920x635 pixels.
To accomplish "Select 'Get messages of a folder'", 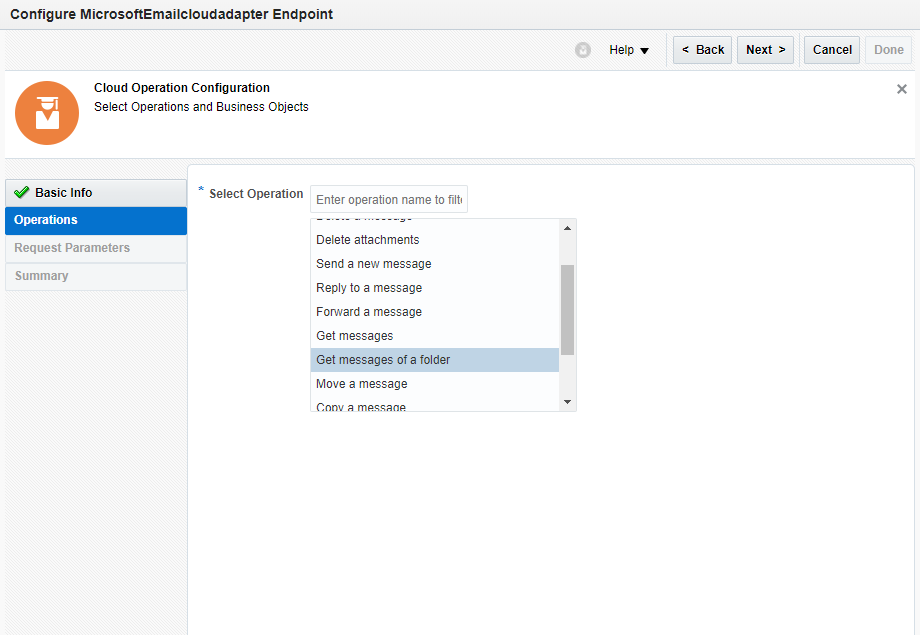I will [x=383, y=360].
